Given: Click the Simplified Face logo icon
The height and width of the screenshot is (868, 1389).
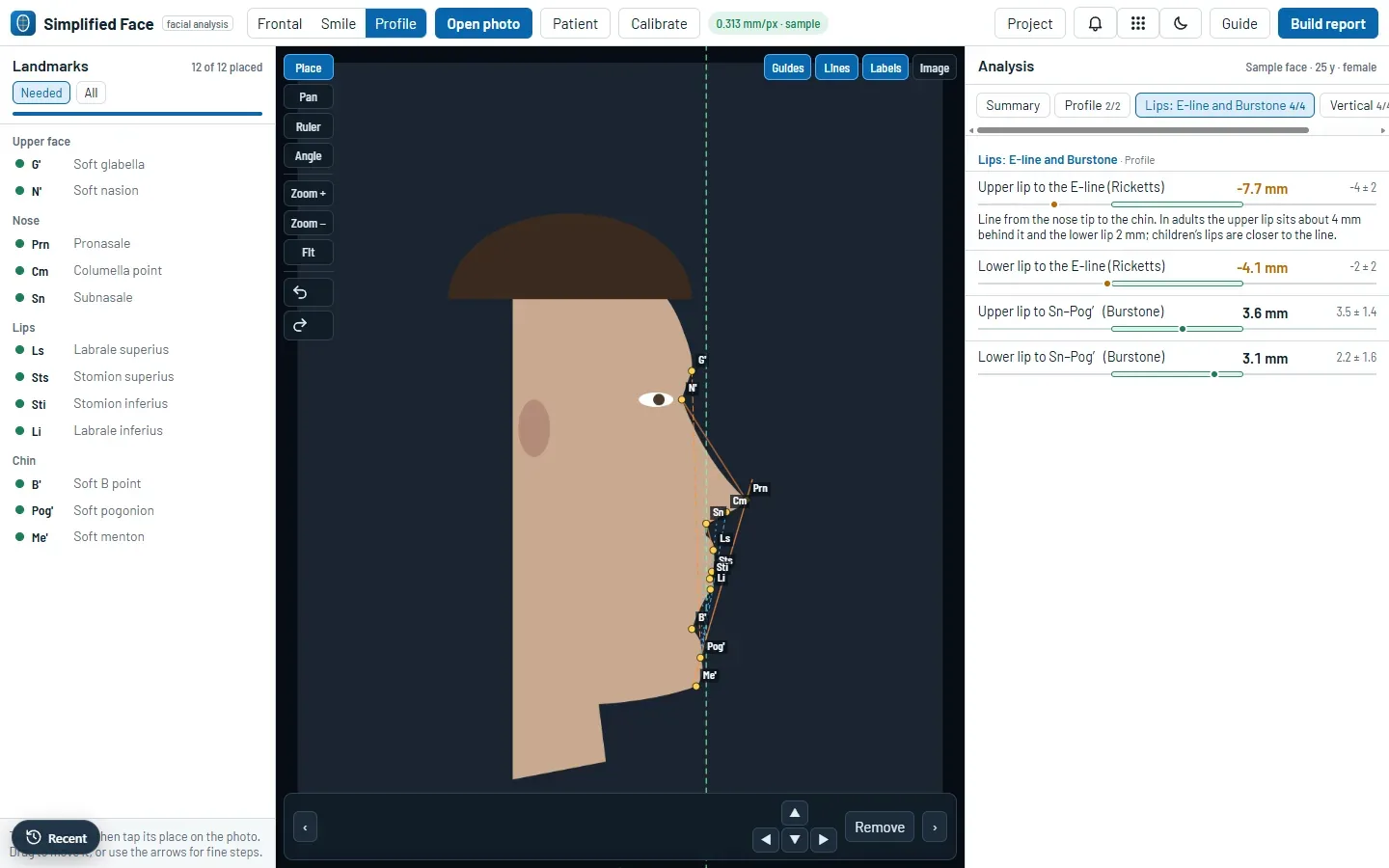Looking at the screenshot, I should [x=23, y=23].
